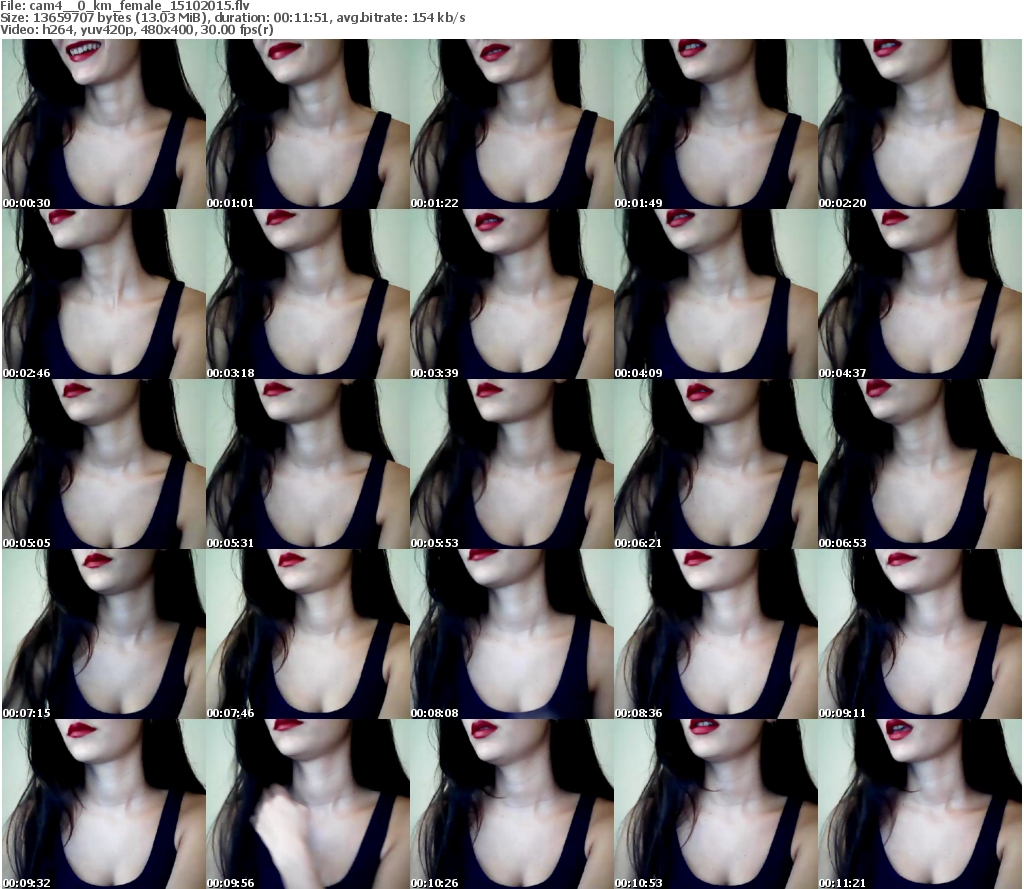Select the thumbnail stamped 00:03:18
This screenshot has height=889, width=1024.
pyautogui.click(x=308, y=294)
